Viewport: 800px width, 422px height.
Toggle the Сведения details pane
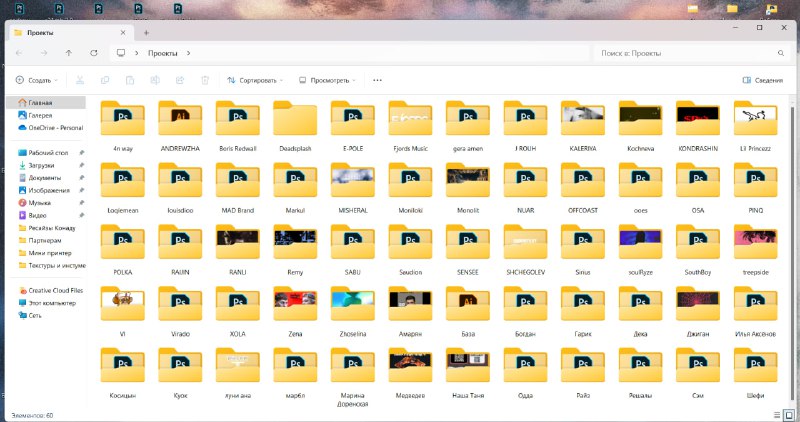763,80
